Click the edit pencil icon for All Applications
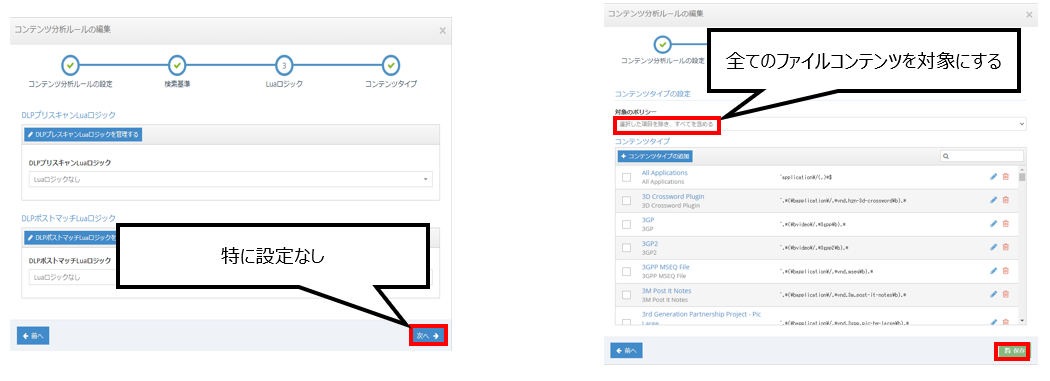1050x381 pixels. pyautogui.click(x=994, y=177)
